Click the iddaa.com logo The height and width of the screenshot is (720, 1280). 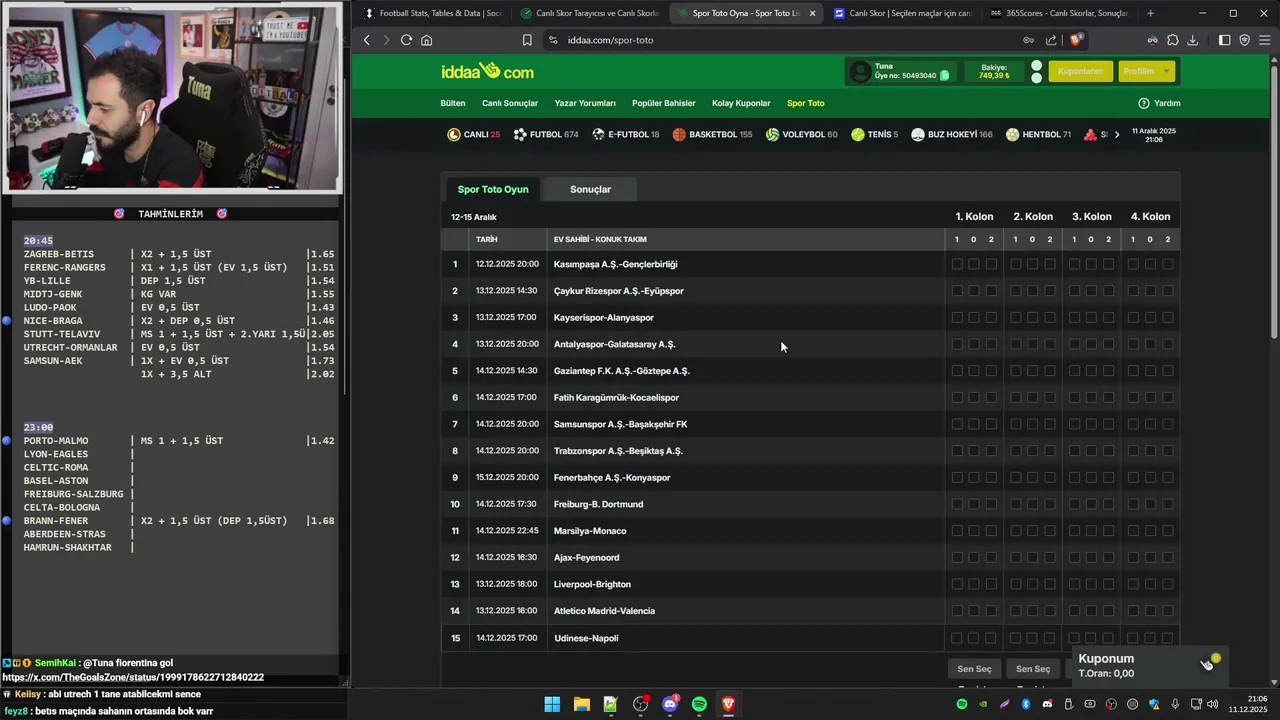[487, 71]
